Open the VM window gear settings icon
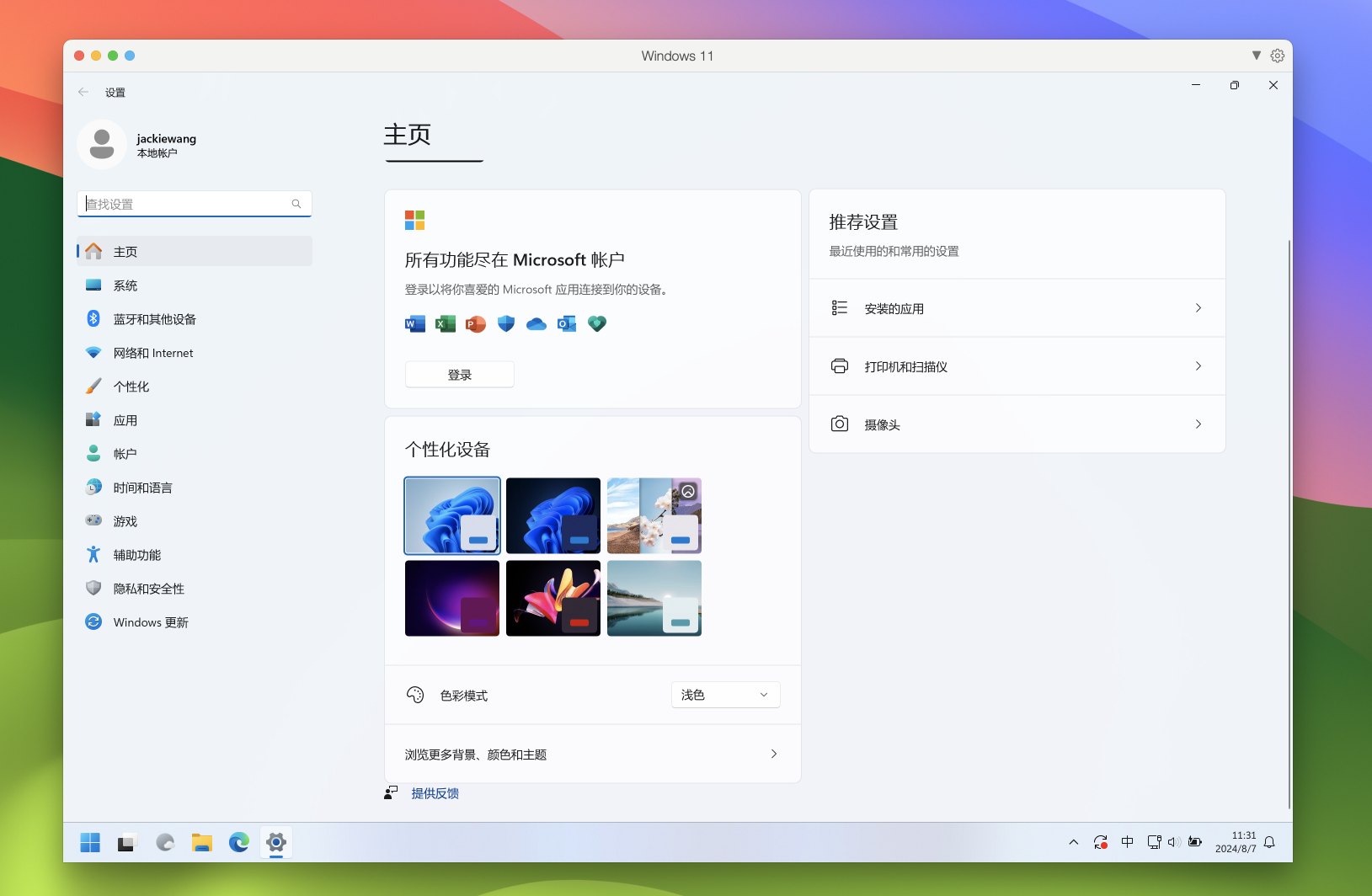This screenshot has width=1372, height=896. [1278, 56]
